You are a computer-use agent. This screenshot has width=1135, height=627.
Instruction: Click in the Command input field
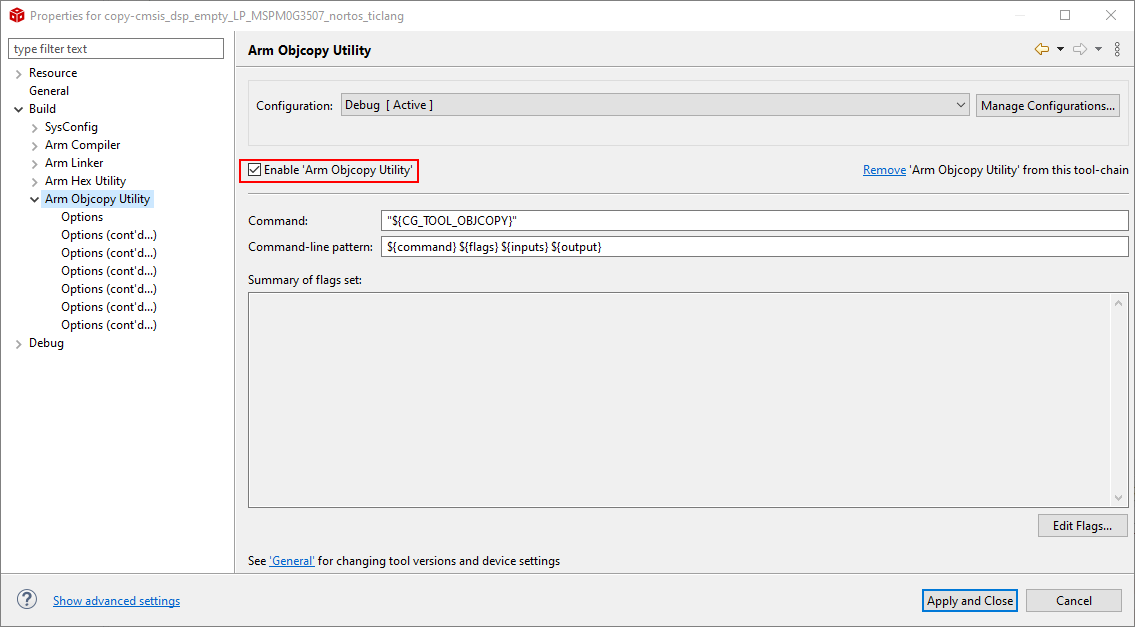point(755,220)
